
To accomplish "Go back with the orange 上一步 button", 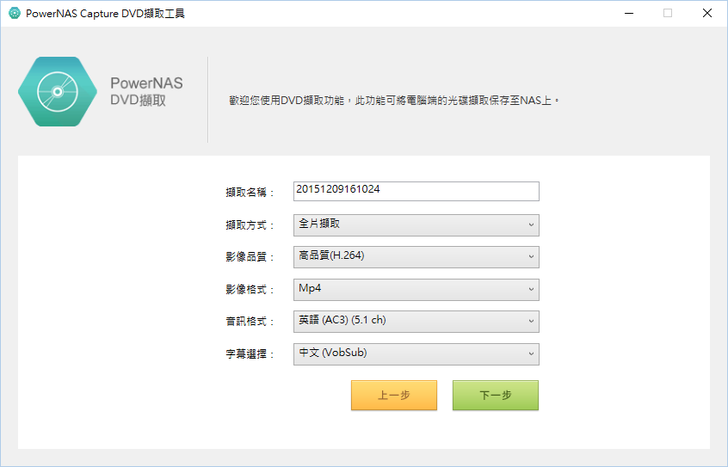I will coord(394,395).
